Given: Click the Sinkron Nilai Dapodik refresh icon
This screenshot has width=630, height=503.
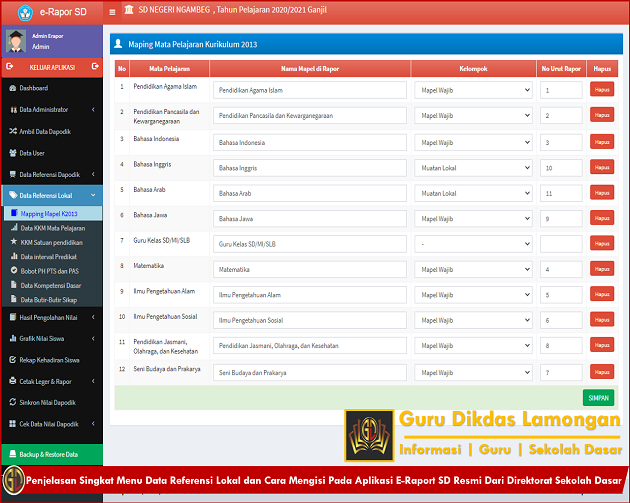Looking at the screenshot, I should pos(12,402).
